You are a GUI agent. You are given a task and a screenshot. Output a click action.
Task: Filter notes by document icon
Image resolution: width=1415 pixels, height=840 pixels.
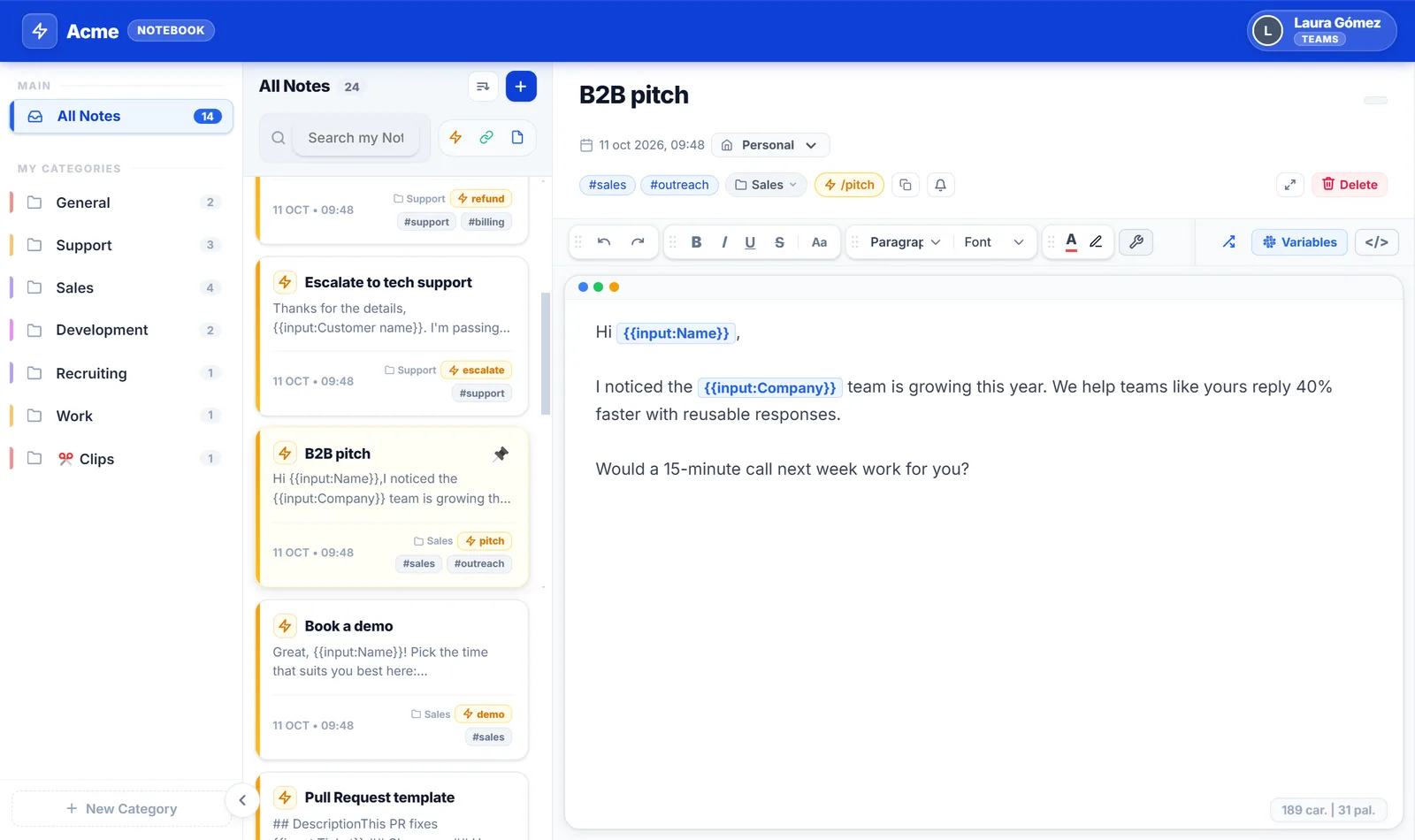pyautogui.click(x=517, y=138)
